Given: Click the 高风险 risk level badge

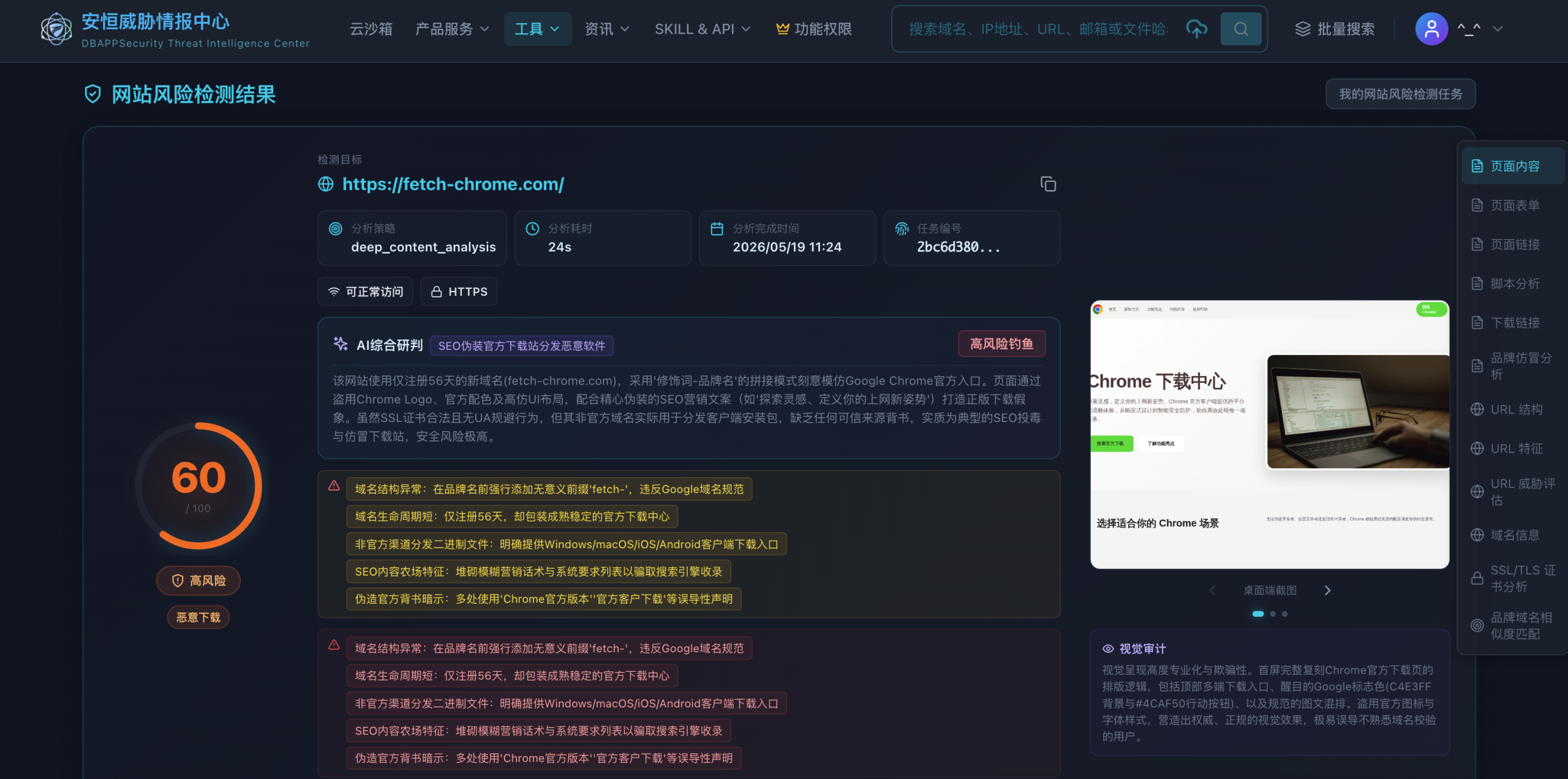Looking at the screenshot, I should point(198,581).
